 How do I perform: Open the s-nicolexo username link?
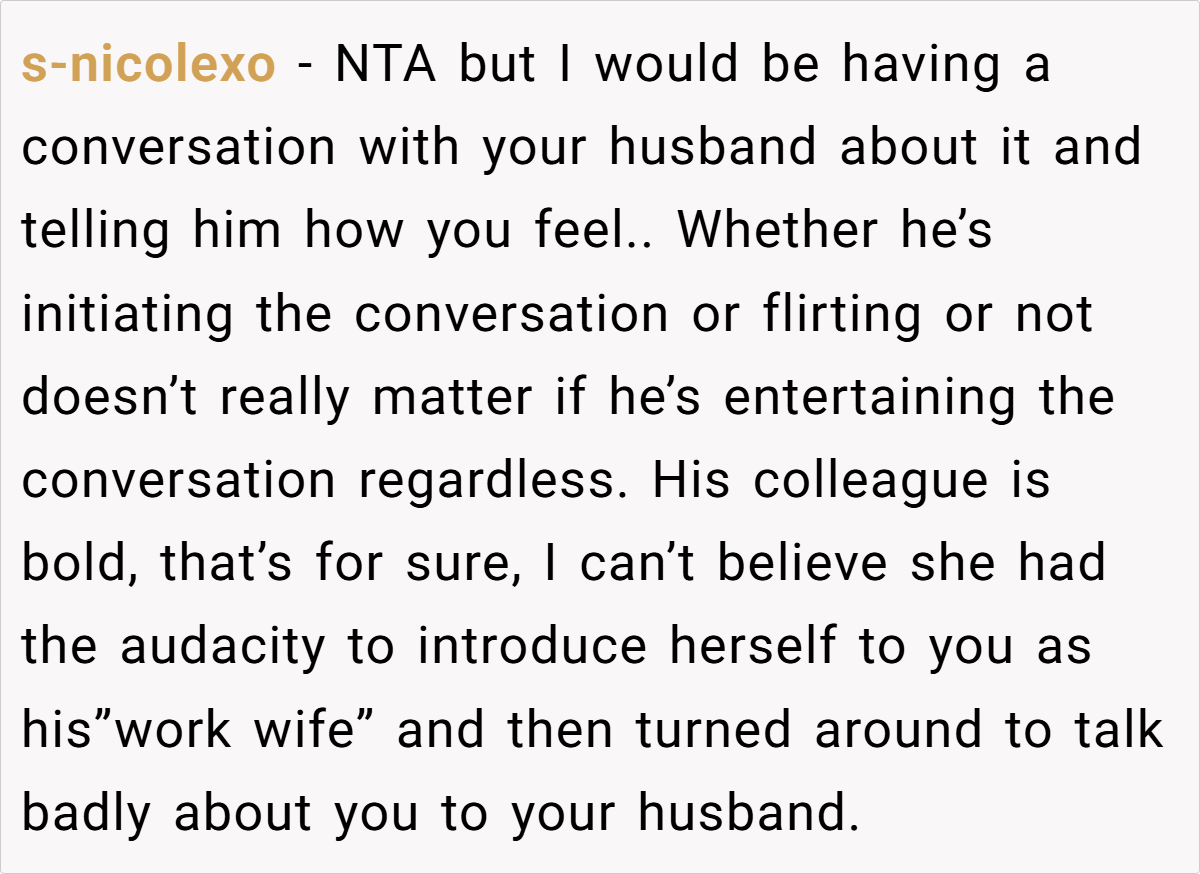coord(148,65)
